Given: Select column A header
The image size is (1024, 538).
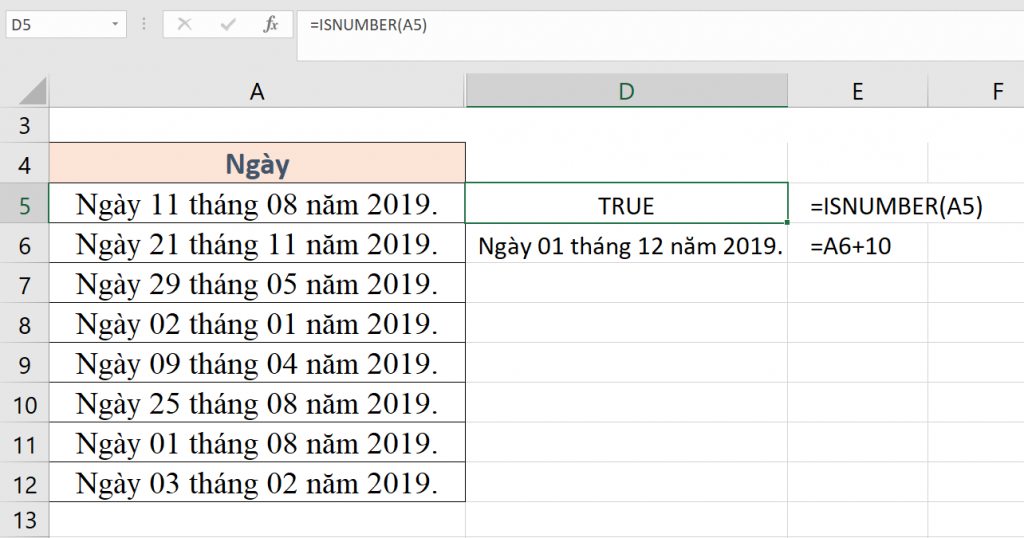Looking at the screenshot, I should coord(257,92).
